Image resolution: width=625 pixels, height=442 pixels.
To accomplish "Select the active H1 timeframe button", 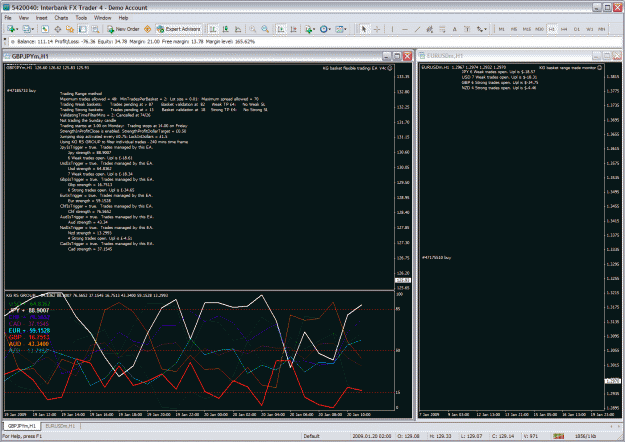I will click(x=552, y=29).
